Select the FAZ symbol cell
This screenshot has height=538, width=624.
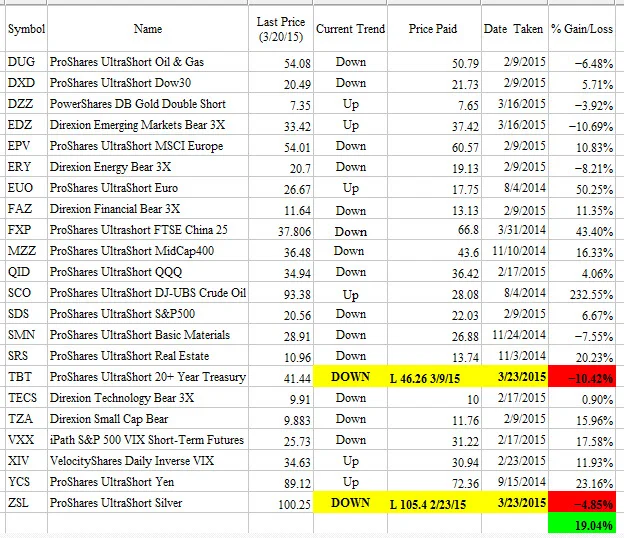[26, 209]
